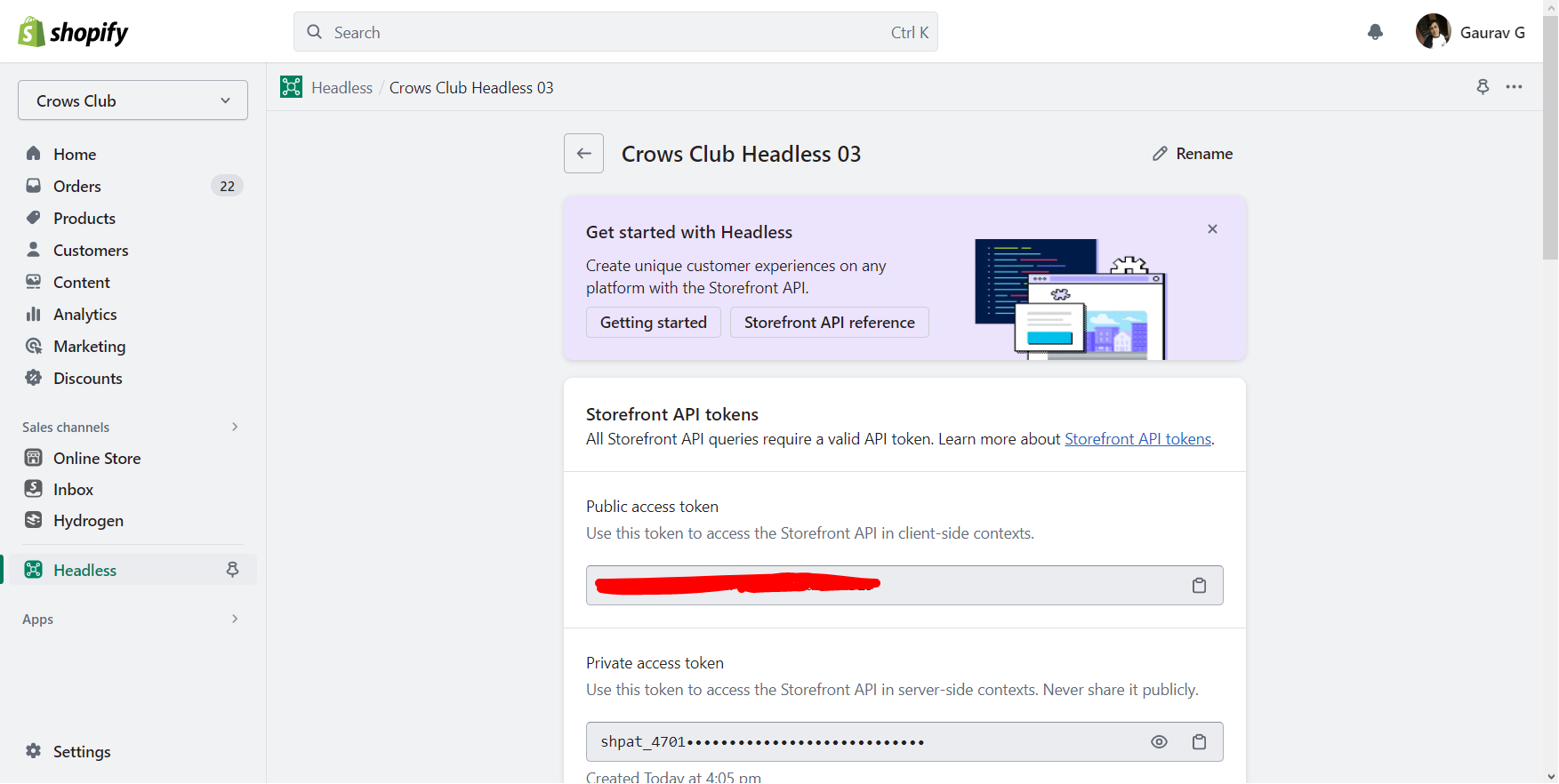Image resolution: width=1559 pixels, height=784 pixels.
Task: Open the Inbox channel
Action: point(73,489)
